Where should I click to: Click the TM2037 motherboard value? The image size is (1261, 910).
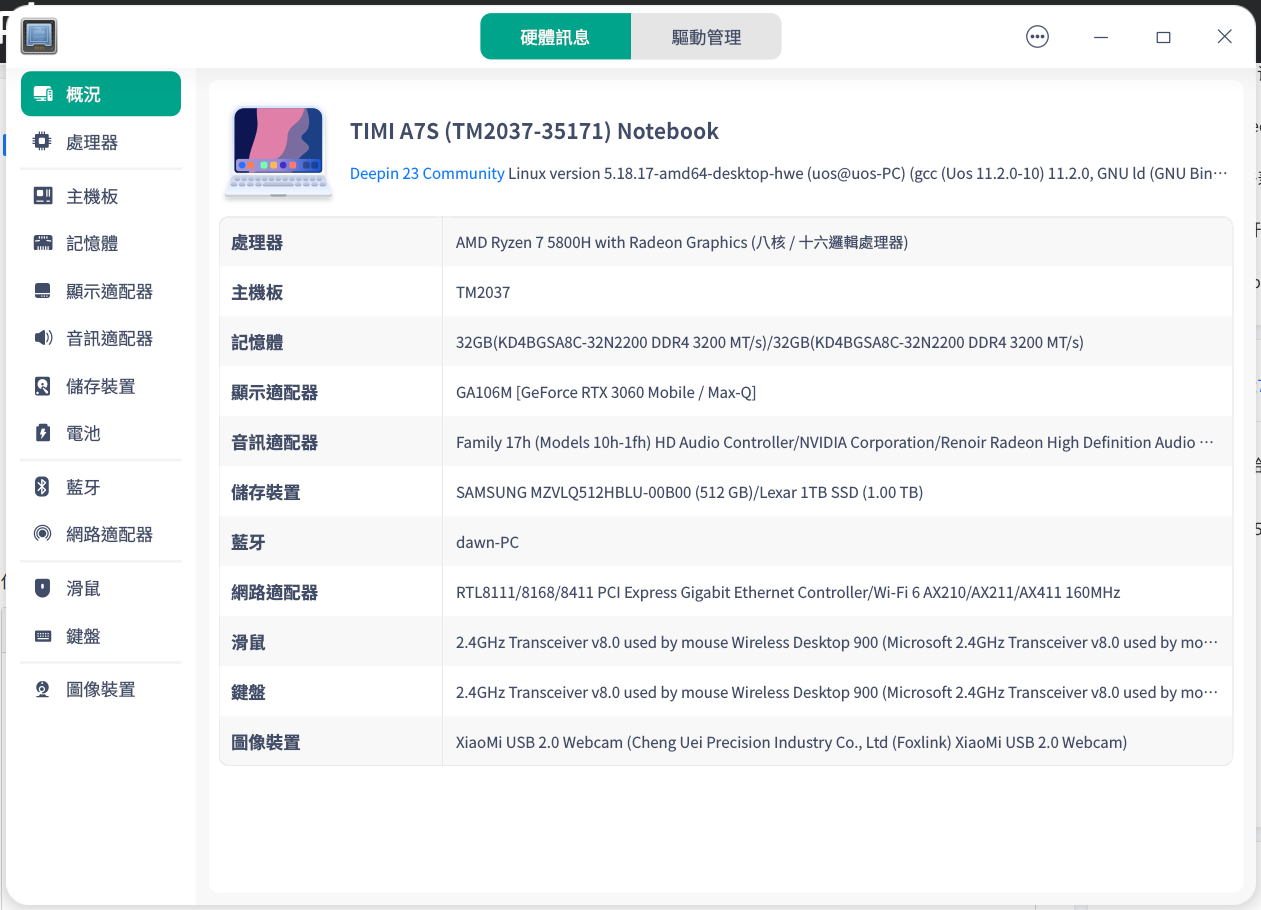[x=483, y=292]
